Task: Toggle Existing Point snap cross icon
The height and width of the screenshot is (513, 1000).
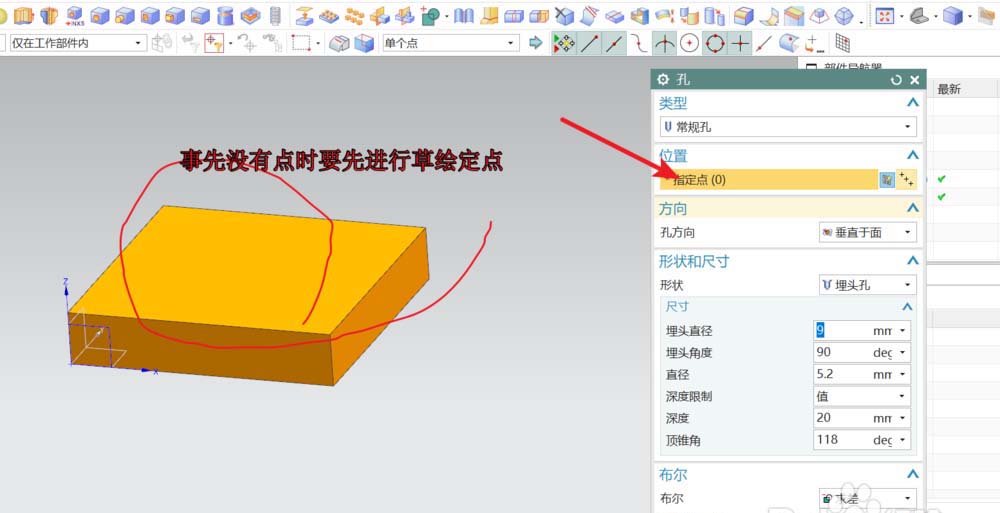Action: [x=740, y=43]
